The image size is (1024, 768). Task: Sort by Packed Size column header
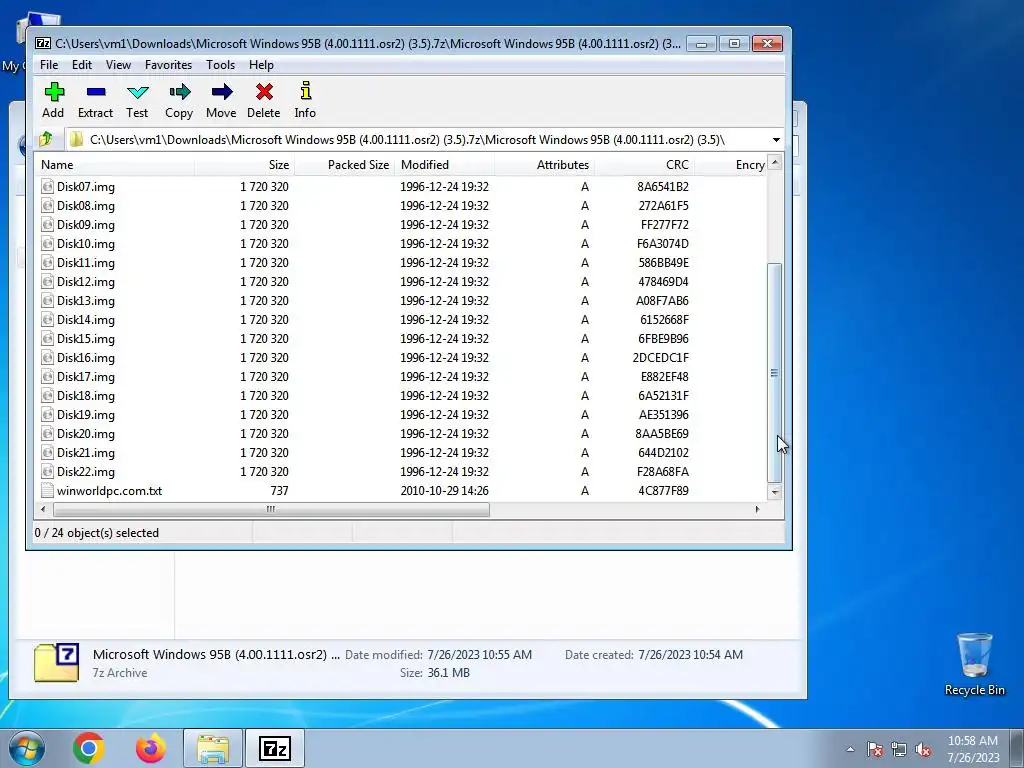(x=344, y=165)
